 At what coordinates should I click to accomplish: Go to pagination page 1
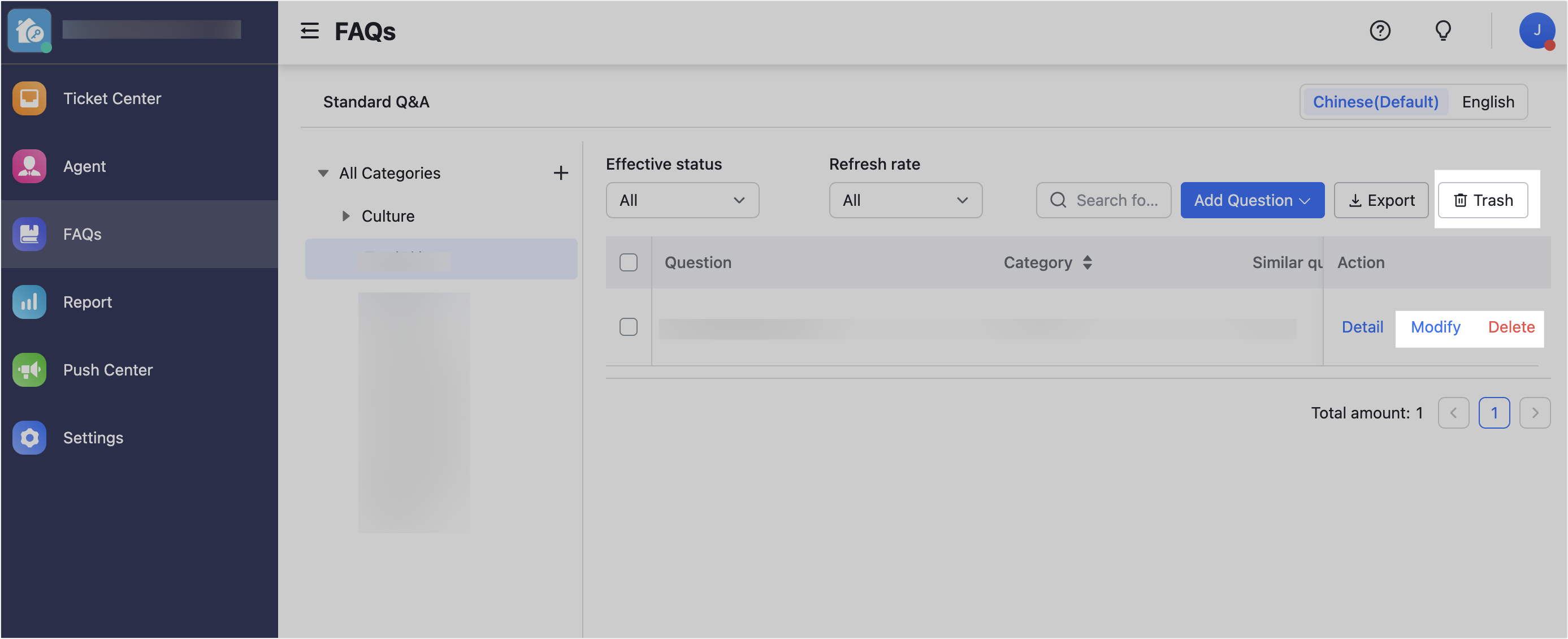[1494, 413]
